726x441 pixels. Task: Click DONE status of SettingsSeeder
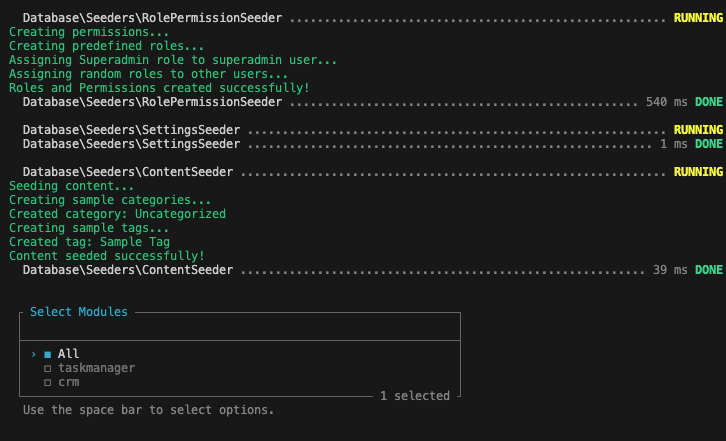click(709, 144)
